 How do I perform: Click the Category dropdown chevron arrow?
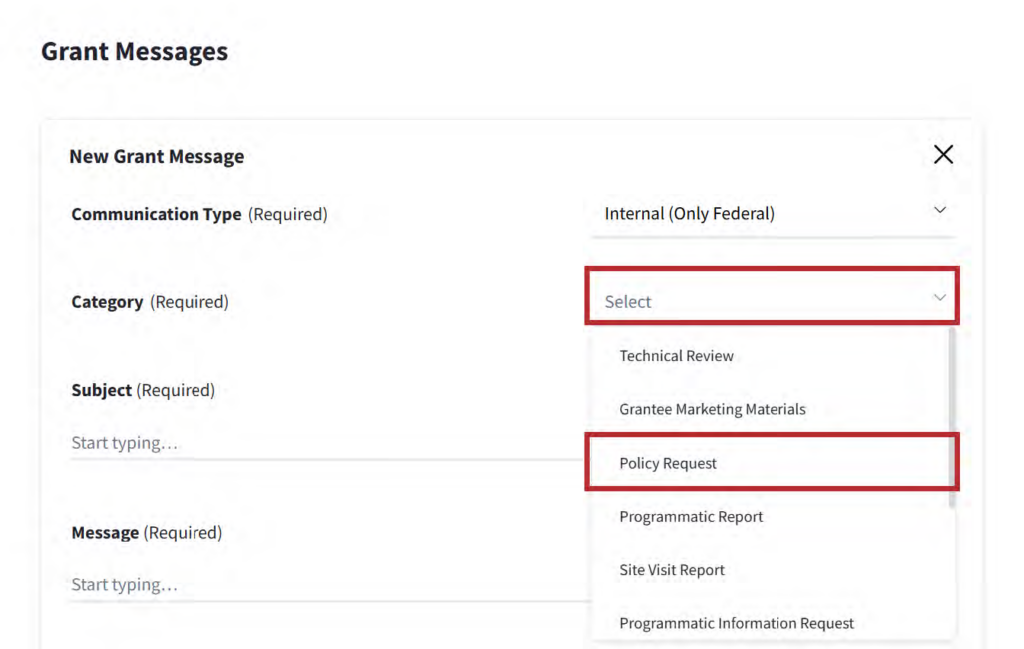point(939,298)
